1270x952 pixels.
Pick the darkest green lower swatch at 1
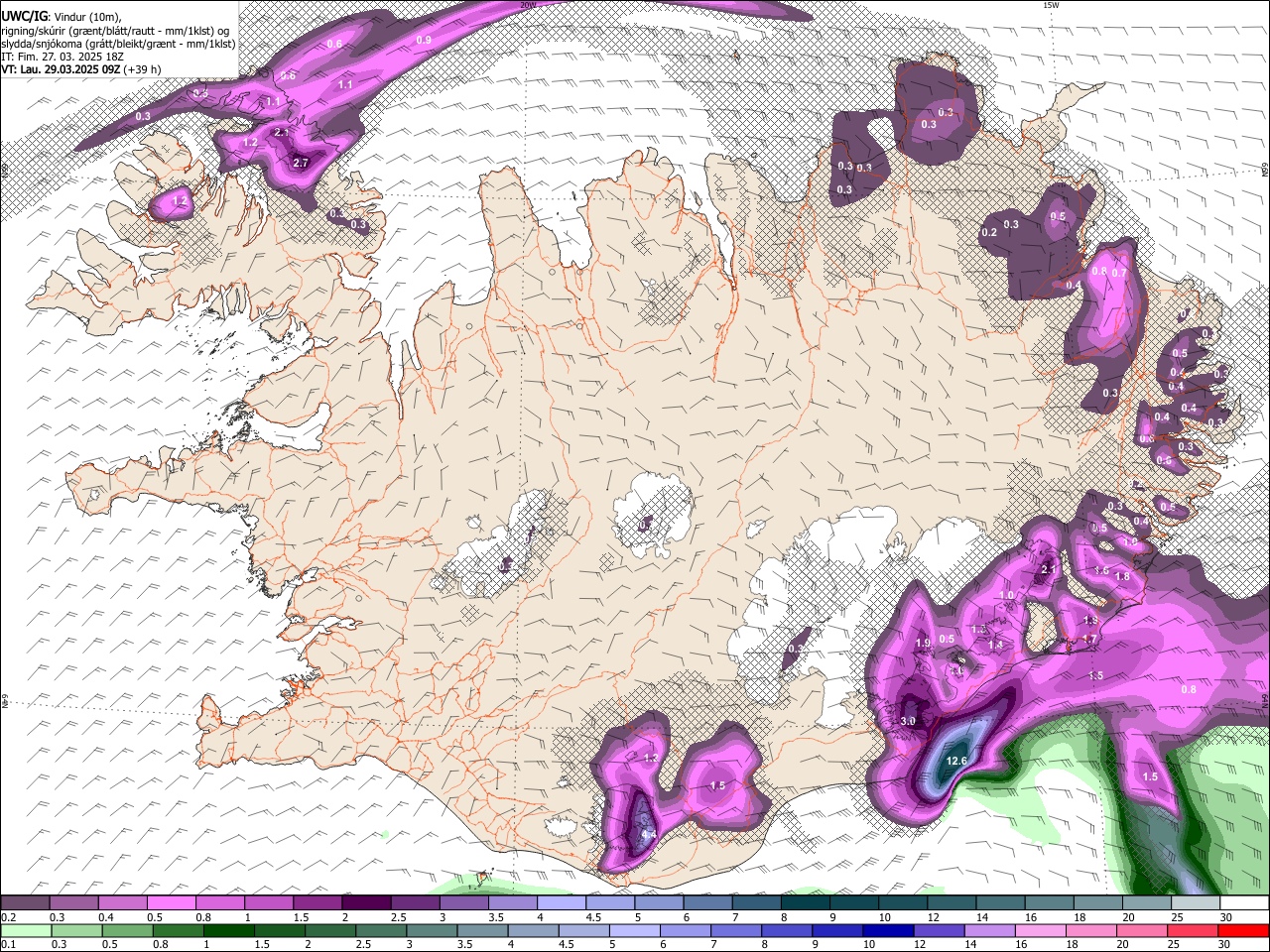(x=228, y=930)
